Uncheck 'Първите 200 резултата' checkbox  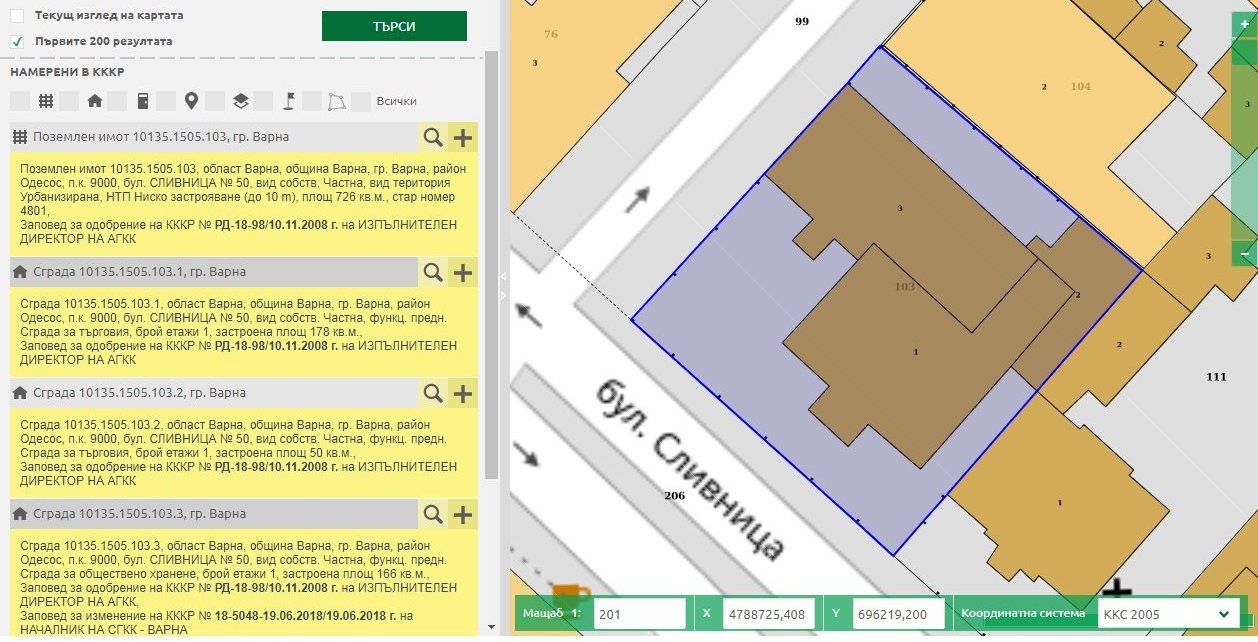17,41
